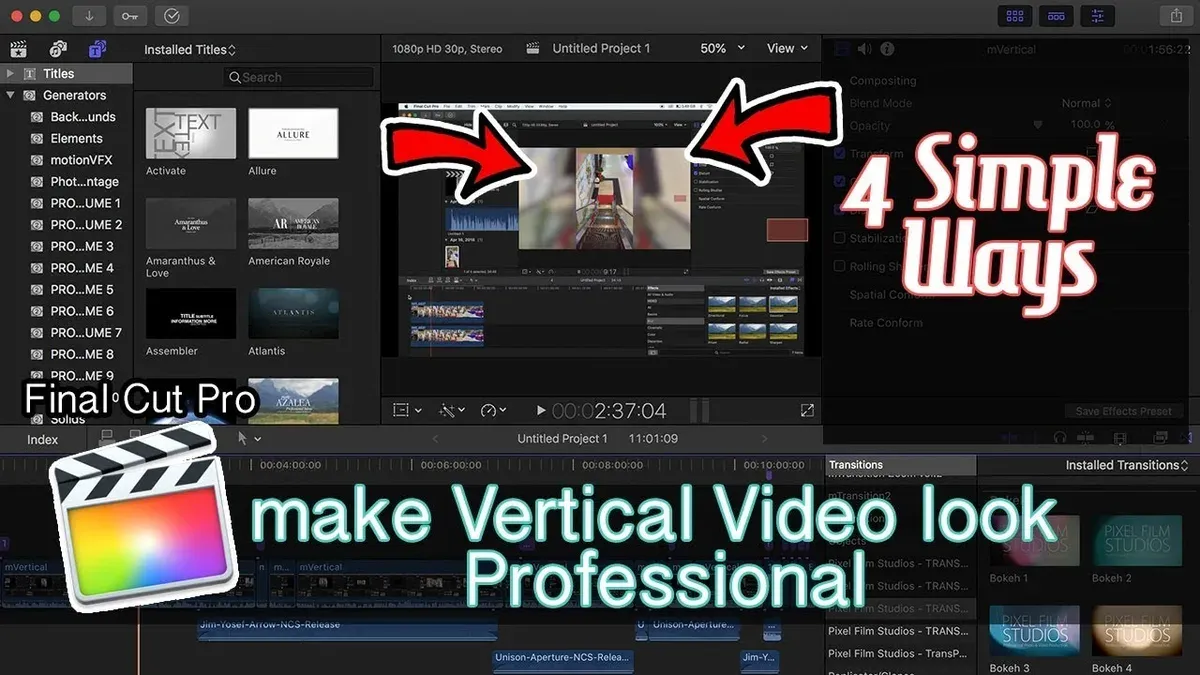Open the background tasks checkmark icon
The image size is (1200, 675).
click(x=172, y=16)
